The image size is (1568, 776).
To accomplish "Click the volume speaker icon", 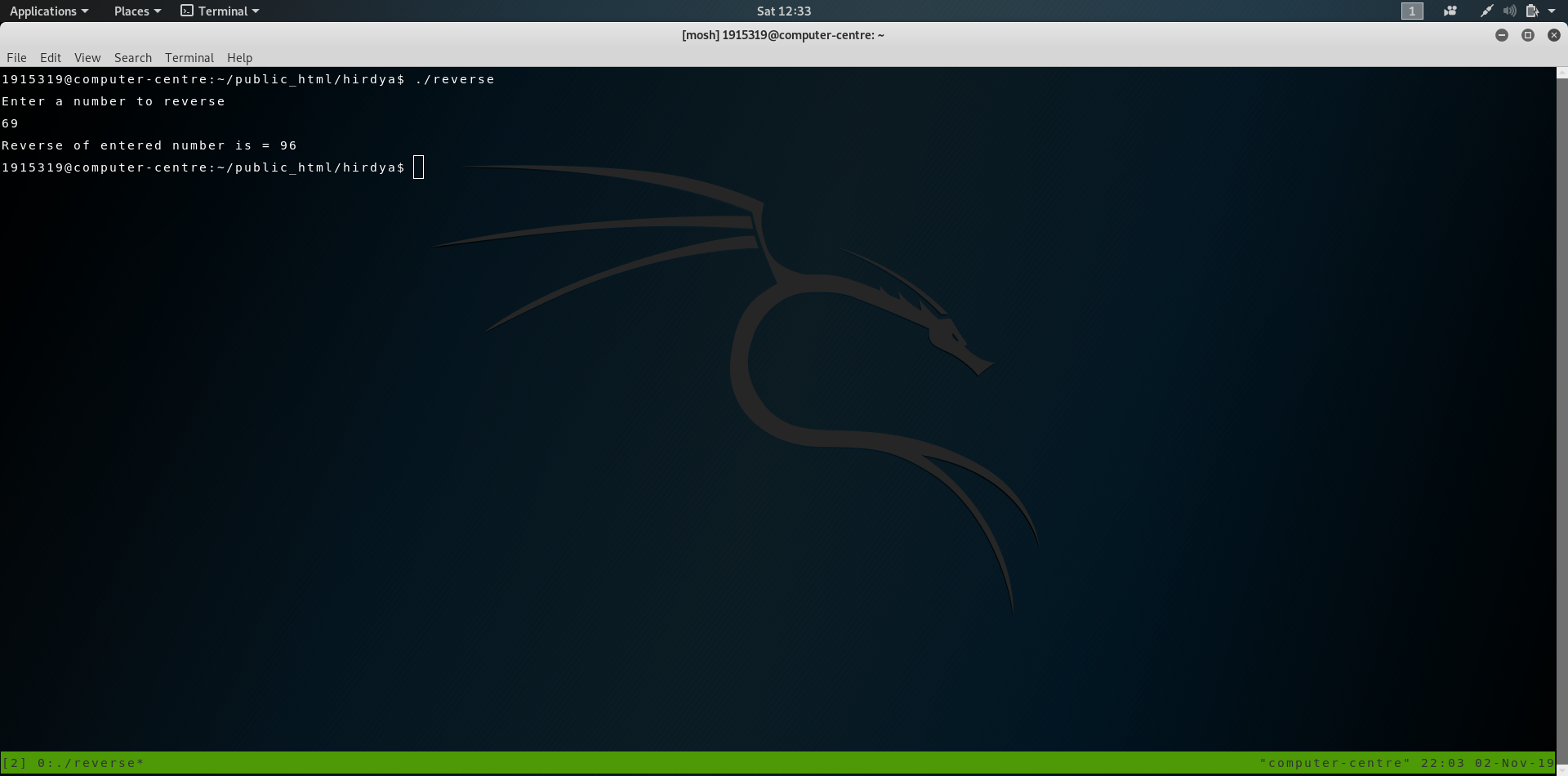I will tap(1509, 11).
